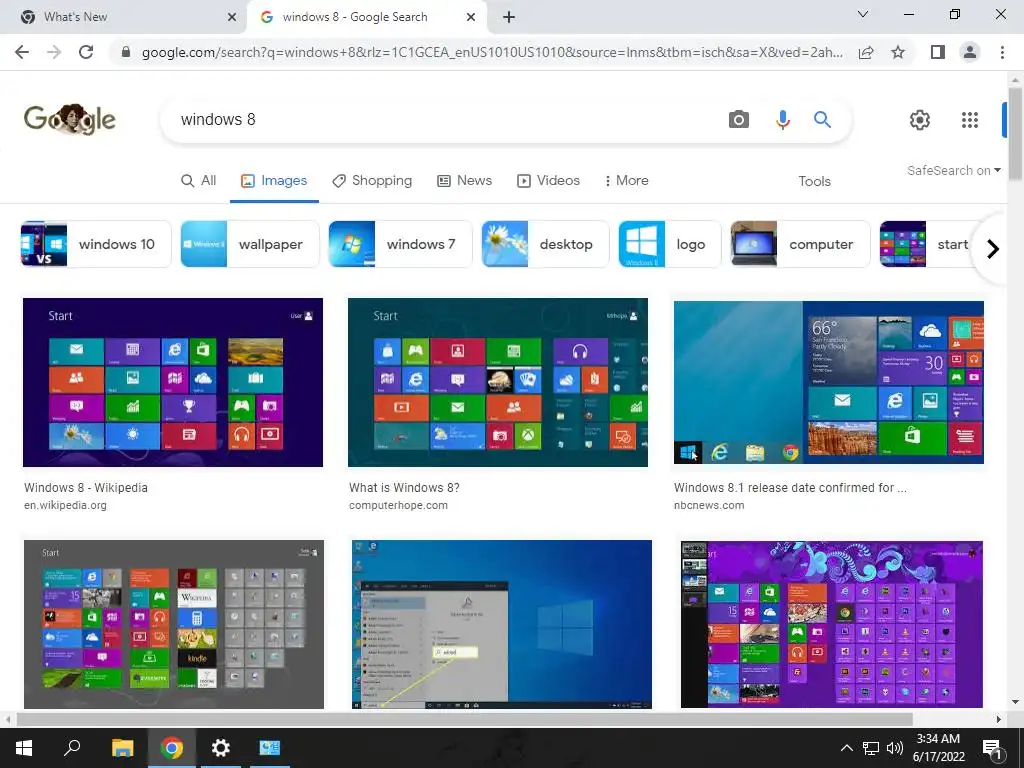Select the Images results tab
1024x768 pixels.
point(274,181)
